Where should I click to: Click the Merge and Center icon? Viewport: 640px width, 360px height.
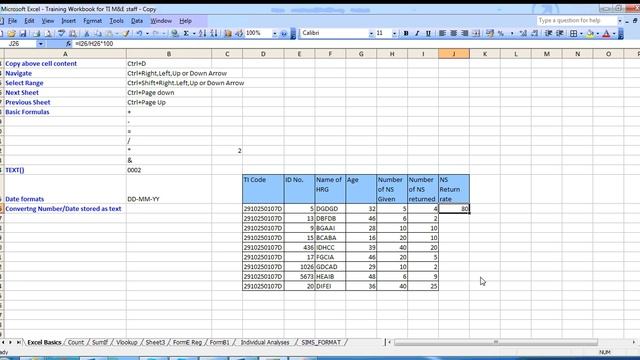(476, 33)
